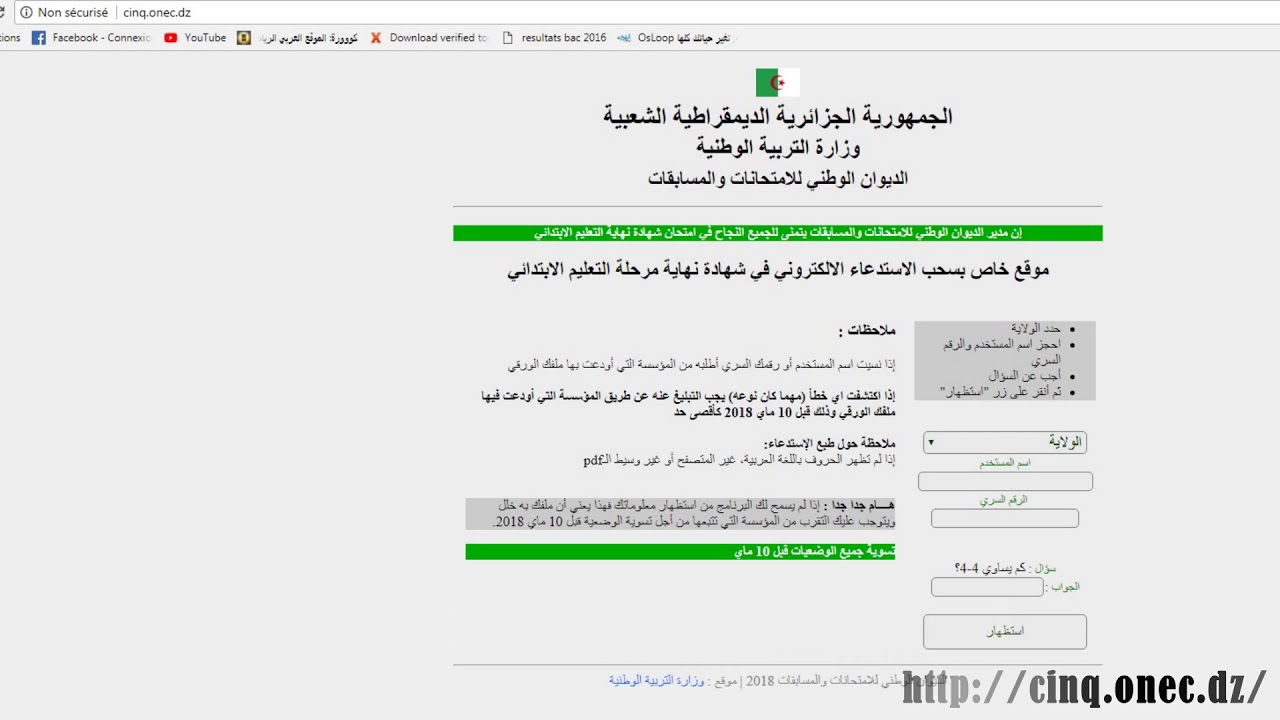Screen dimensions: 1280x720
Task: Open the كووورة Arabic site bookmark
Action: click(x=298, y=38)
